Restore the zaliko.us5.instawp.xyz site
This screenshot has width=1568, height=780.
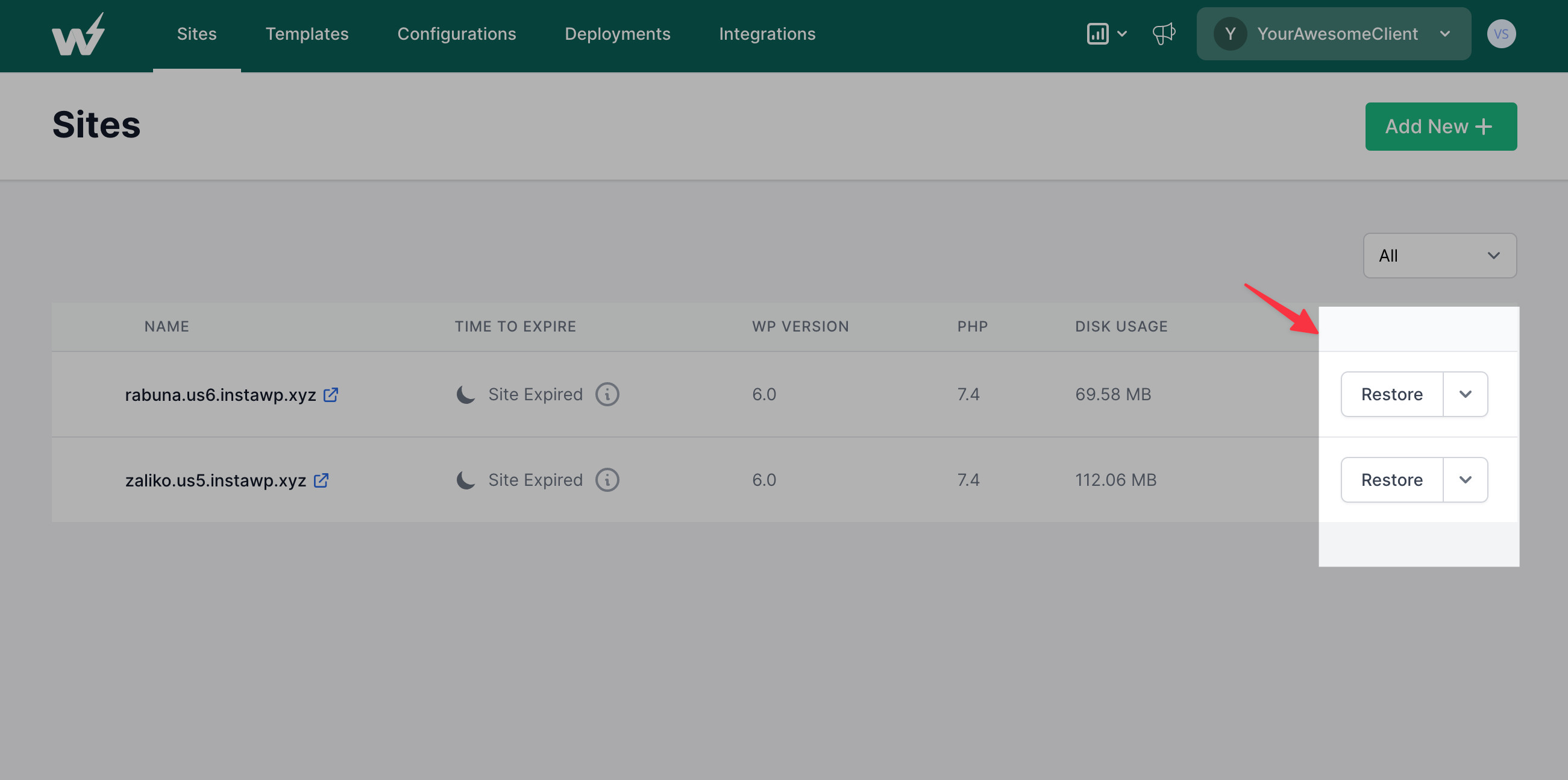[x=1391, y=480]
